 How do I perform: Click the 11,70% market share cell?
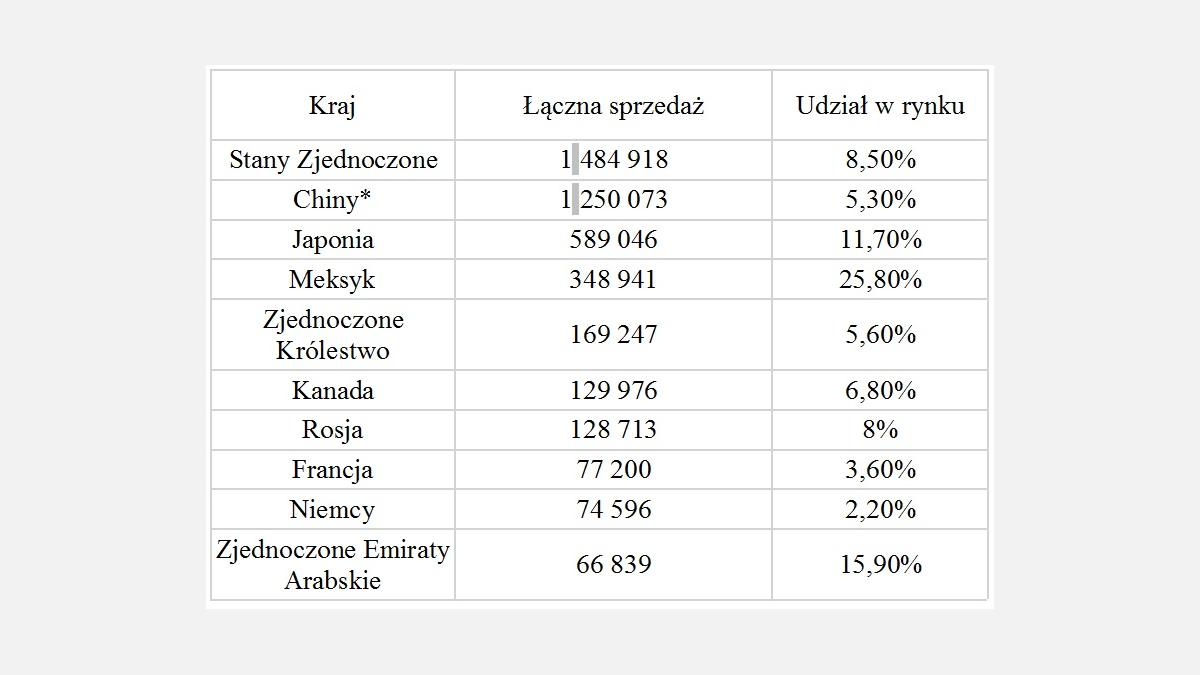880,240
